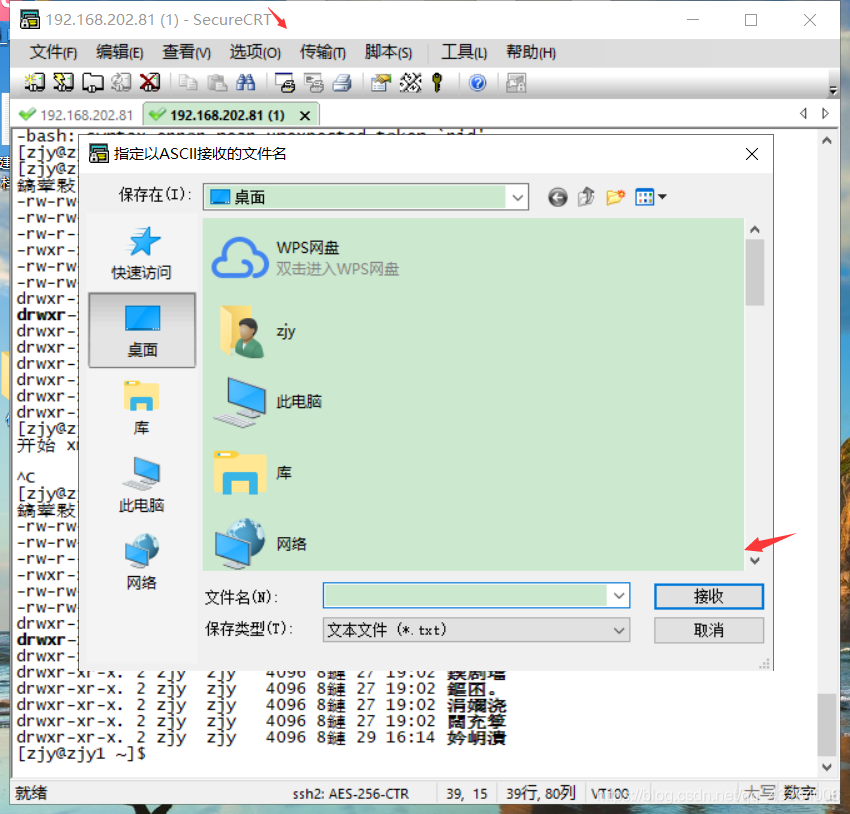Open the 查看(V) menu

click(x=186, y=53)
